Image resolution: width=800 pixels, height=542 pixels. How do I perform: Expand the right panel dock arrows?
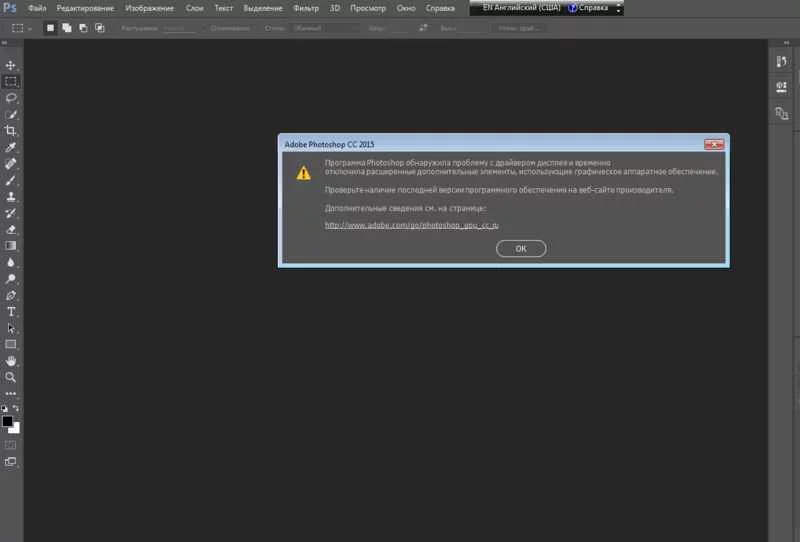(786, 43)
